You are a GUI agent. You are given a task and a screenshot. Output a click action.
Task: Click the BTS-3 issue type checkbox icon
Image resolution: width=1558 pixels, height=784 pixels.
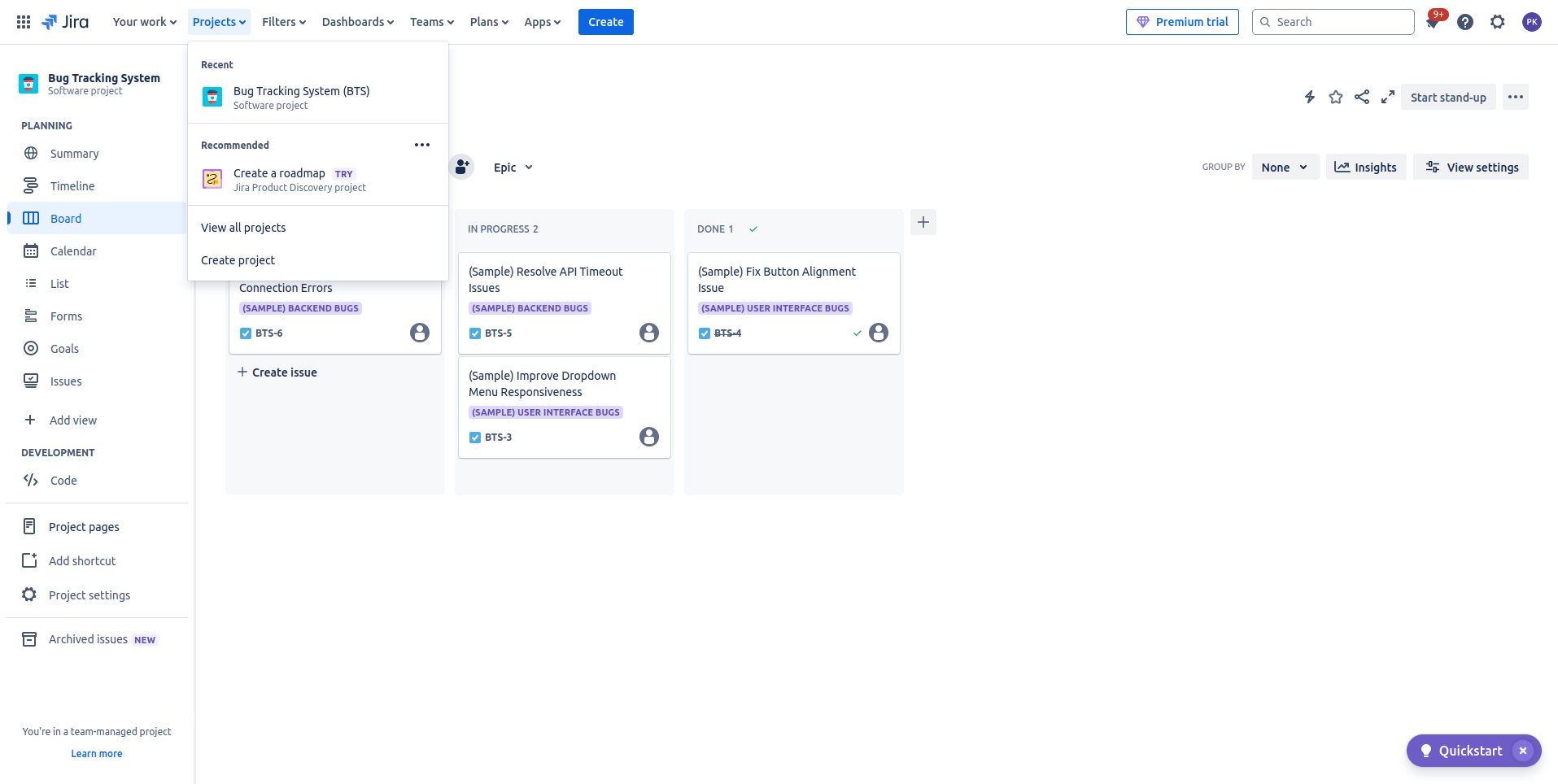pos(475,438)
